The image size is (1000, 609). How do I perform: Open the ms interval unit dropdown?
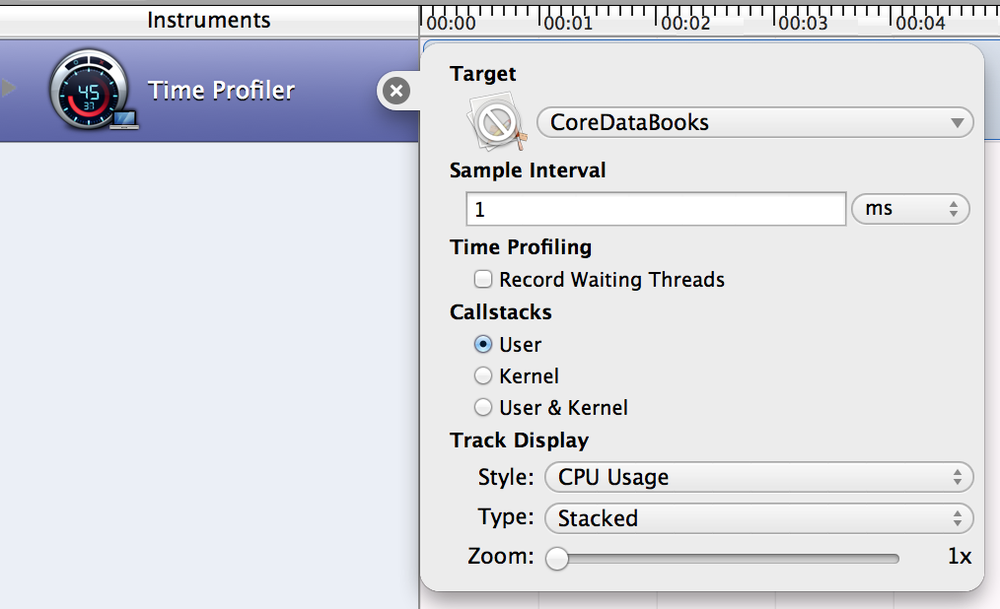pyautogui.click(x=910, y=210)
